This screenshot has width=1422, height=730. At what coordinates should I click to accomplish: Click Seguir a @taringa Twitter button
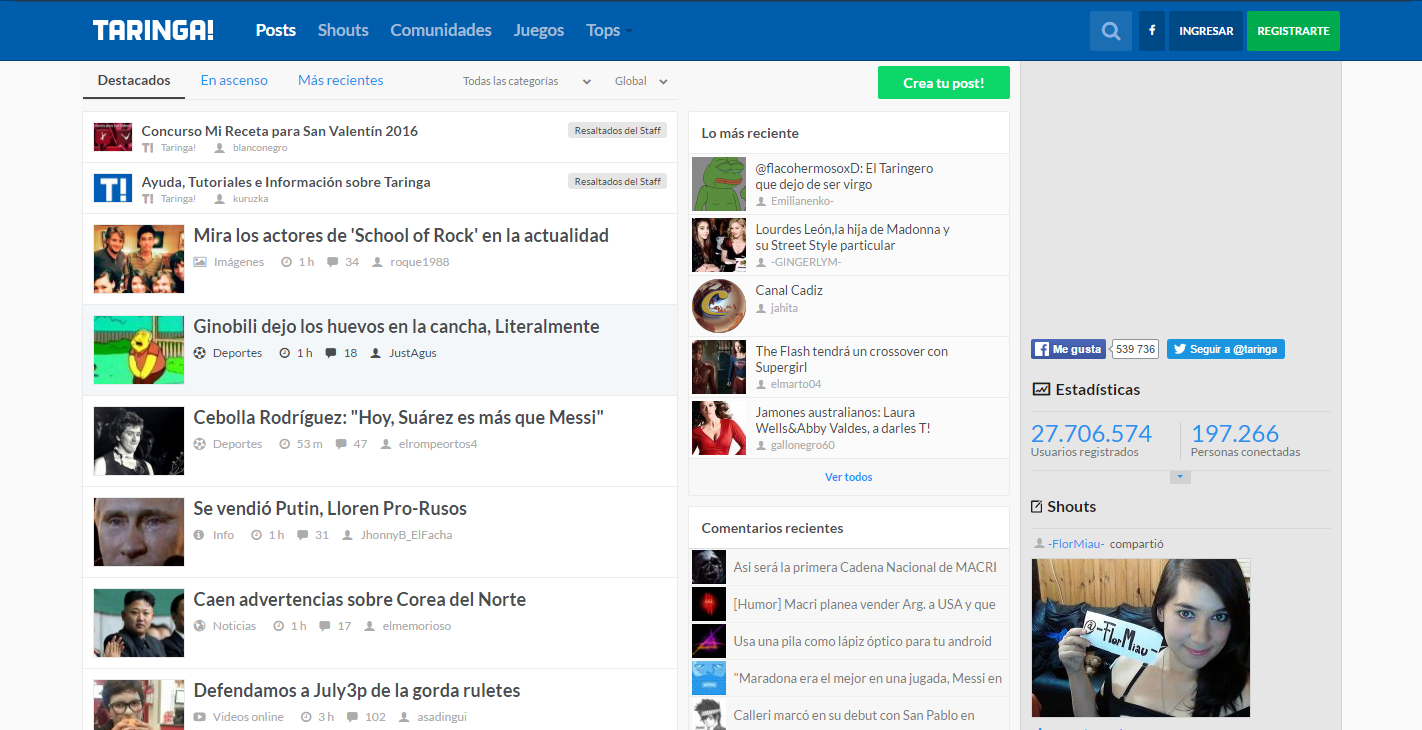pyautogui.click(x=1226, y=349)
